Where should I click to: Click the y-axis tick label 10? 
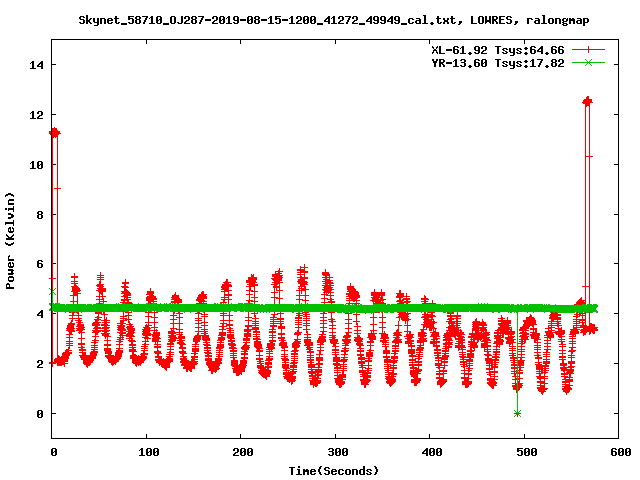coord(36,165)
